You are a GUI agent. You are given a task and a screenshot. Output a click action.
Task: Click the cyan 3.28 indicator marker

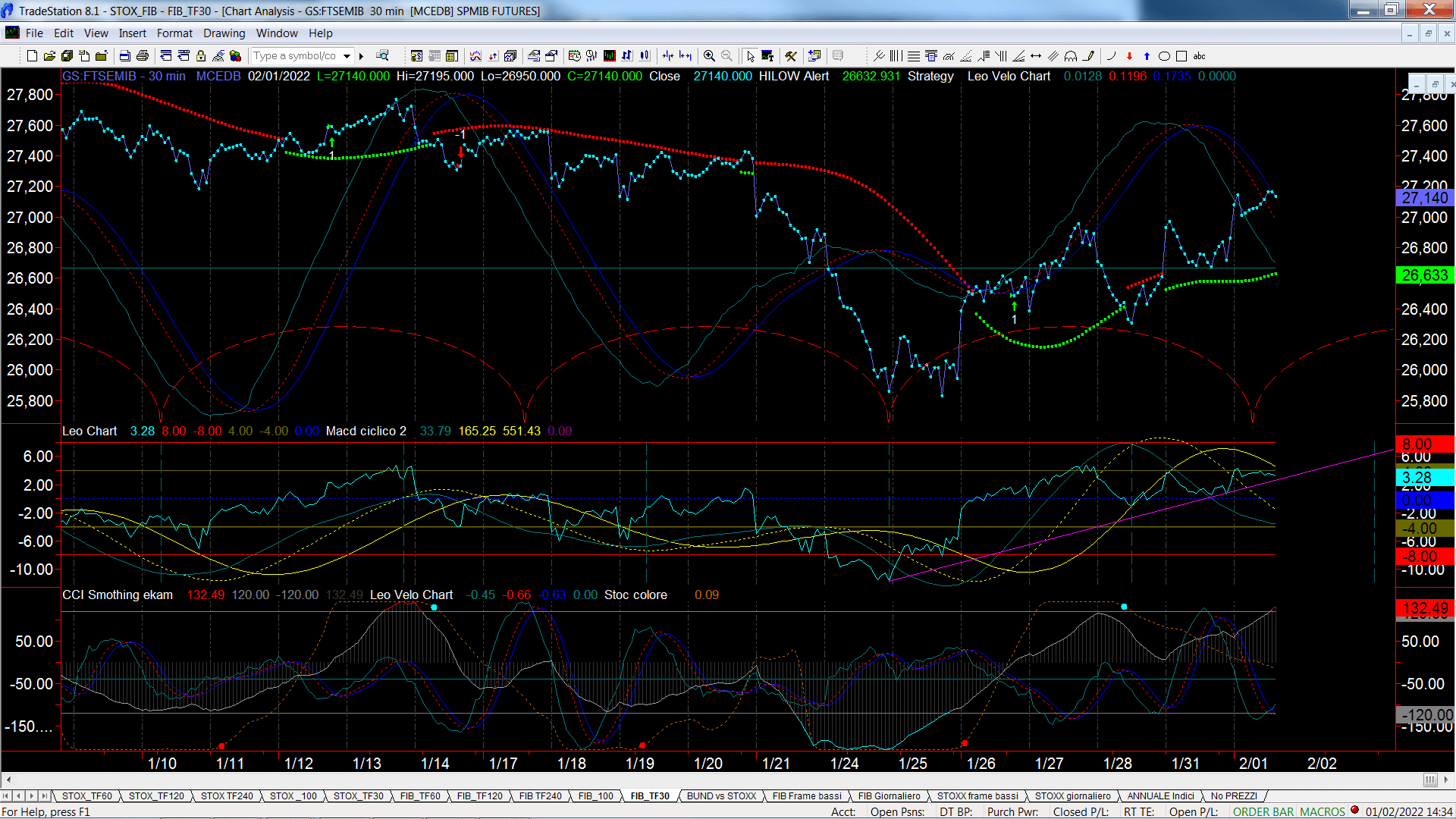[1424, 478]
